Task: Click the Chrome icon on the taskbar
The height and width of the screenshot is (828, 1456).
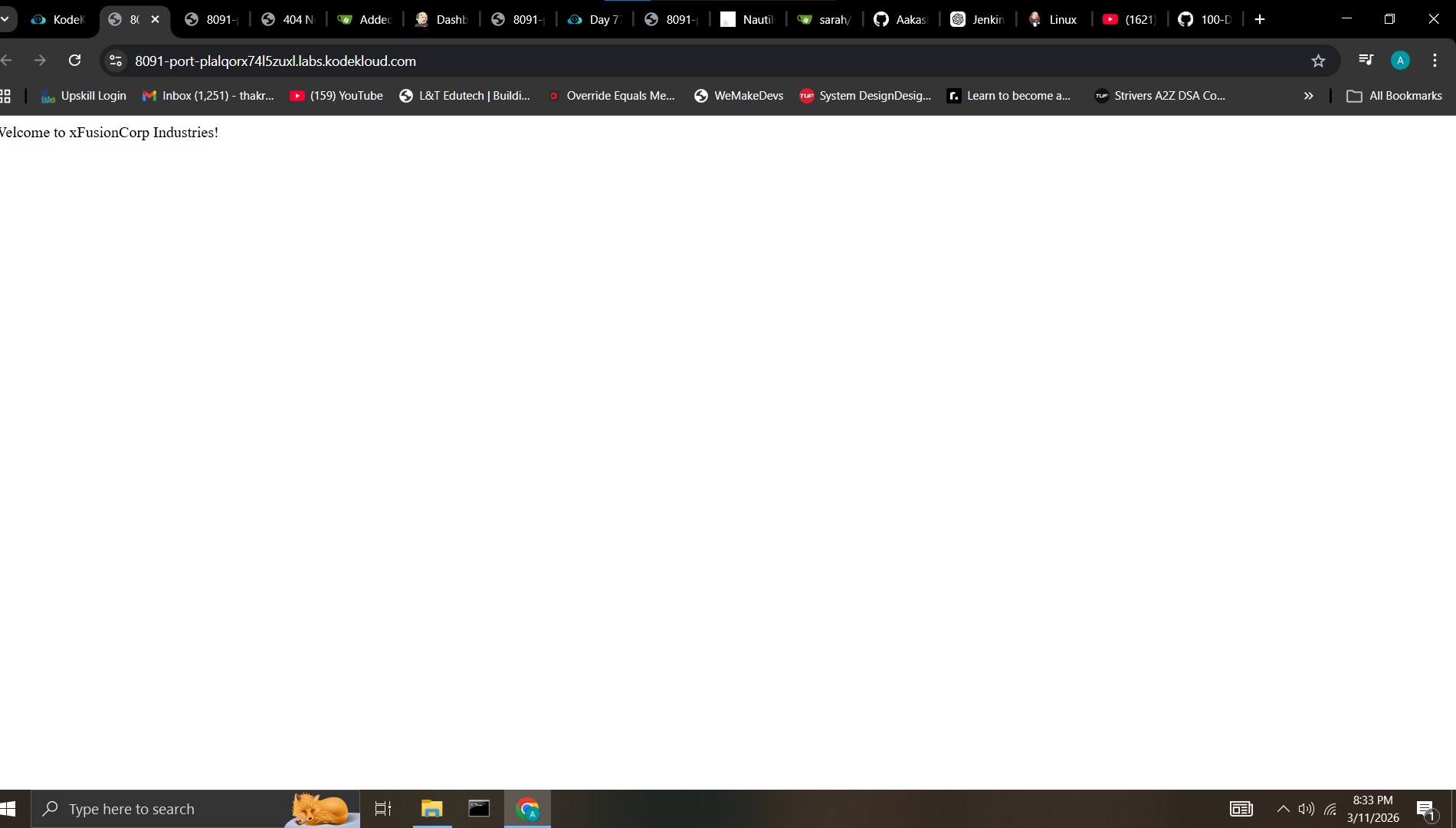Action: tap(527, 809)
